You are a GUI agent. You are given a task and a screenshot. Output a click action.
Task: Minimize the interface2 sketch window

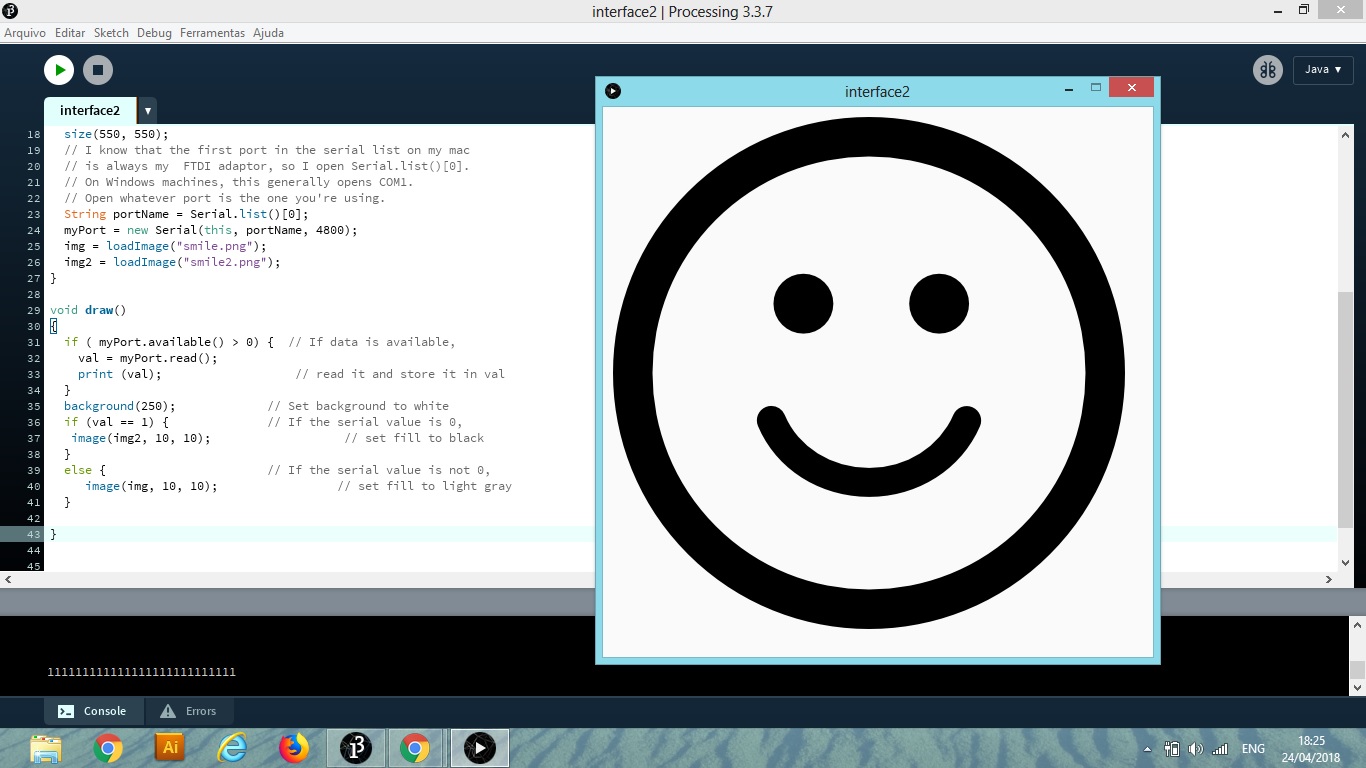pyautogui.click(x=1069, y=89)
